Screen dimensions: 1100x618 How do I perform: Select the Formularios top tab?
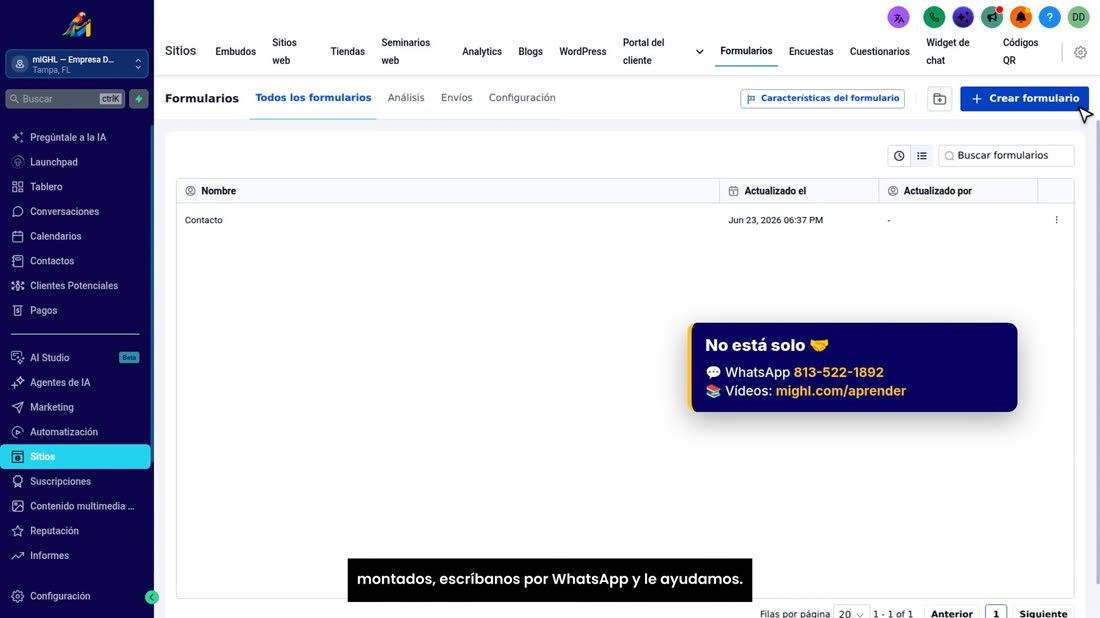tap(746, 51)
